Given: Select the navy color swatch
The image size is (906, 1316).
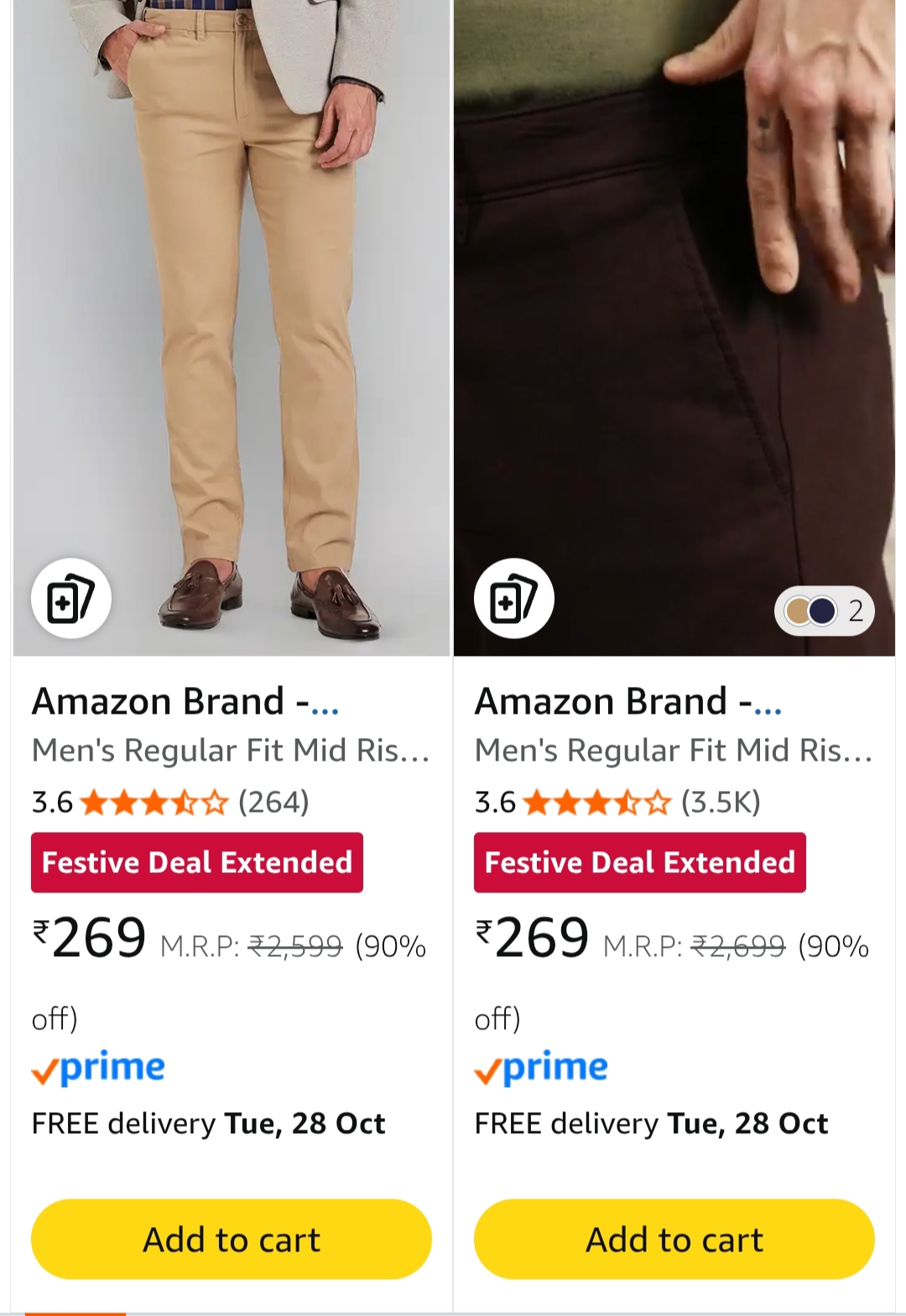Looking at the screenshot, I should coord(823,611).
